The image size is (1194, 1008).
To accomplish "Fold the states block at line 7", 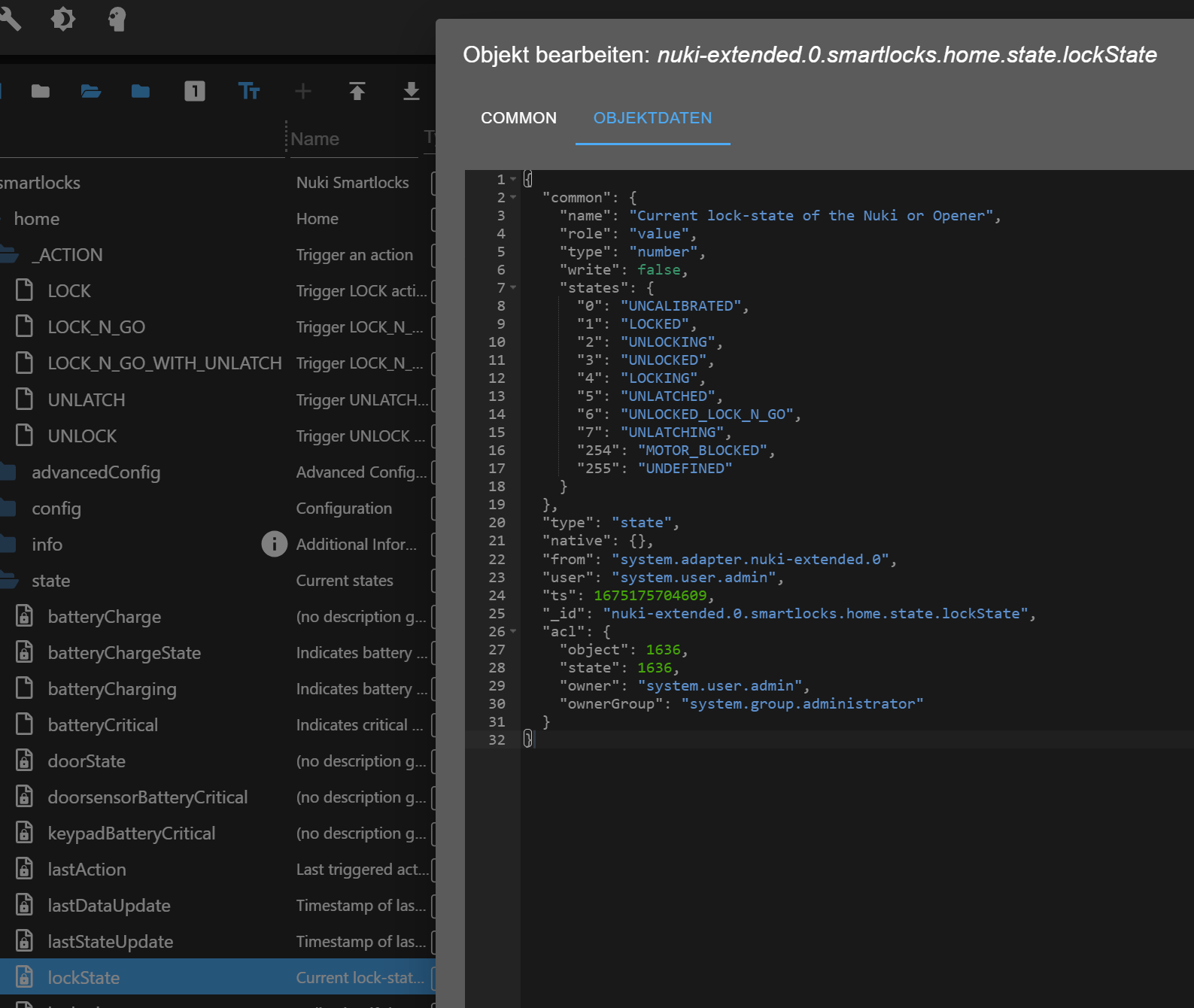I will click(x=513, y=287).
